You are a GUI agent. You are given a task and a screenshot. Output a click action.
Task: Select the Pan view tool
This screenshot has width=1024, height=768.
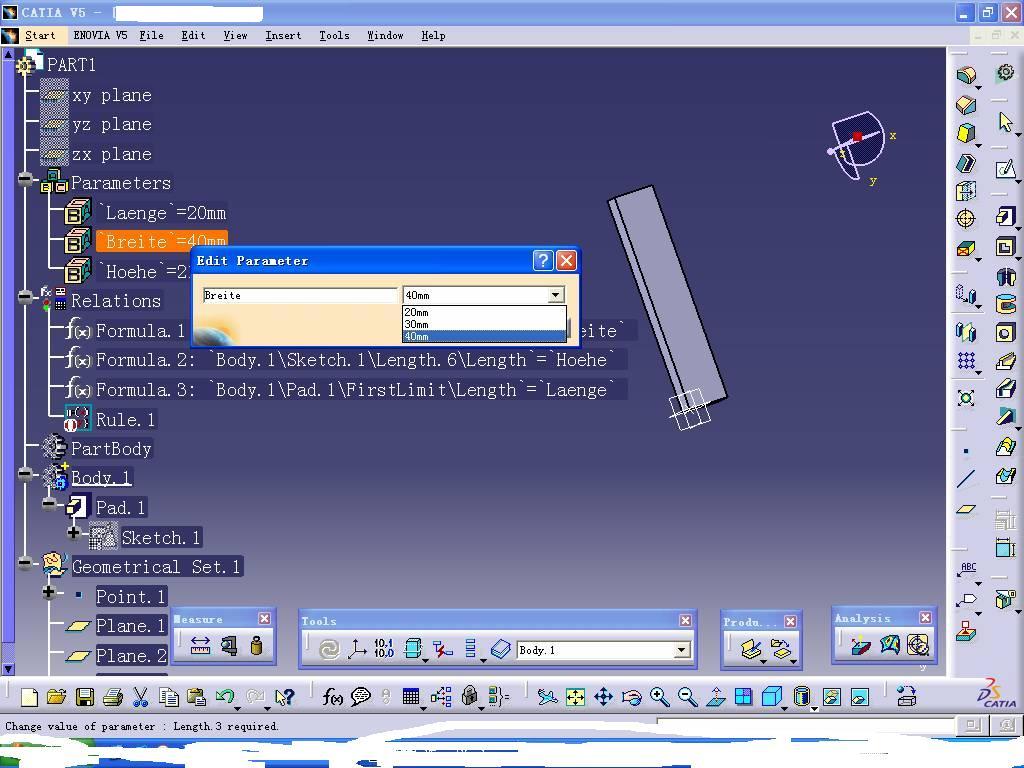point(603,697)
